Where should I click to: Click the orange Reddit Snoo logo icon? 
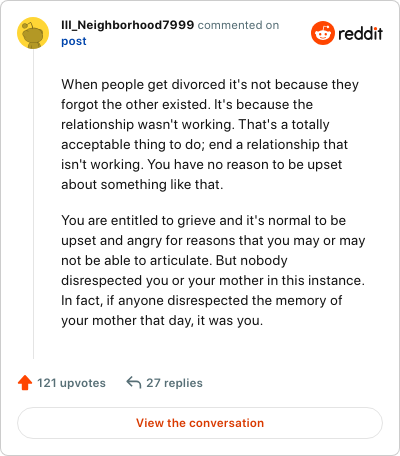pos(323,33)
